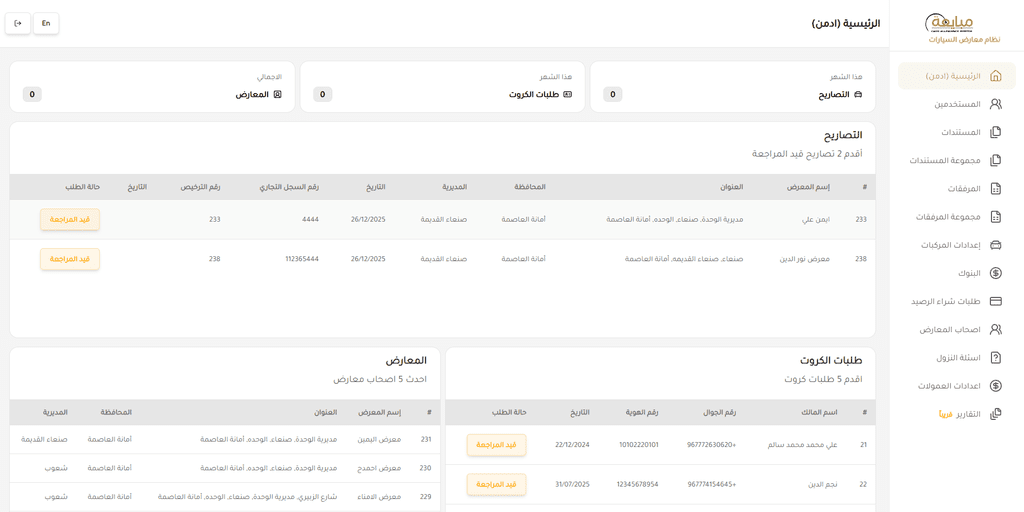The width and height of the screenshot is (1024, 512).
Task: Click the vehicle settings car icon
Action: [995, 245]
